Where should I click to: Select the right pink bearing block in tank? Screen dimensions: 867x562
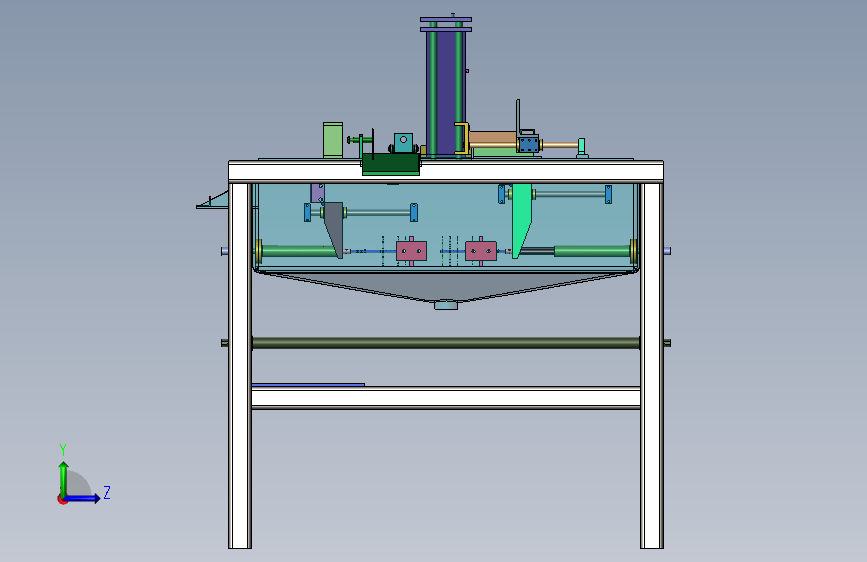pos(480,251)
